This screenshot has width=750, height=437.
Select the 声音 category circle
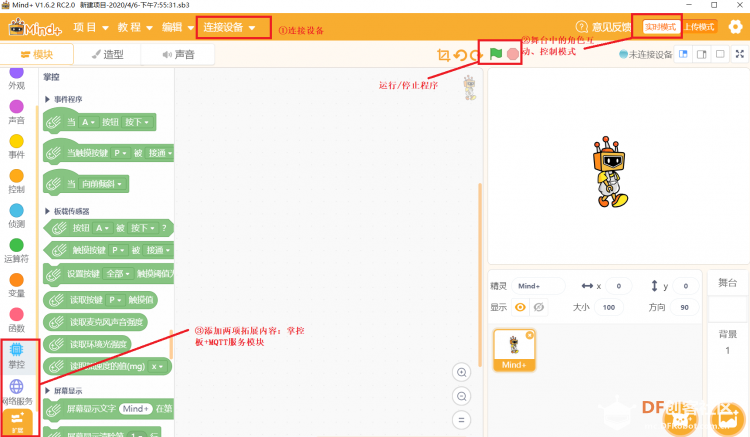[x=16, y=106]
